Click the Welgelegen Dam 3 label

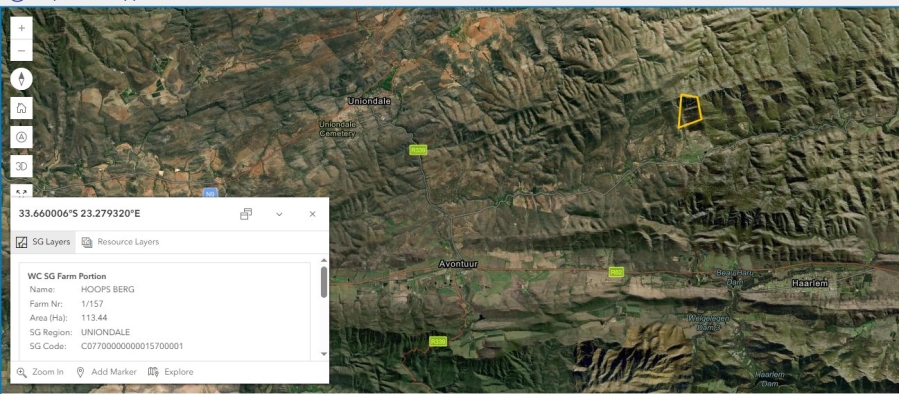708,322
